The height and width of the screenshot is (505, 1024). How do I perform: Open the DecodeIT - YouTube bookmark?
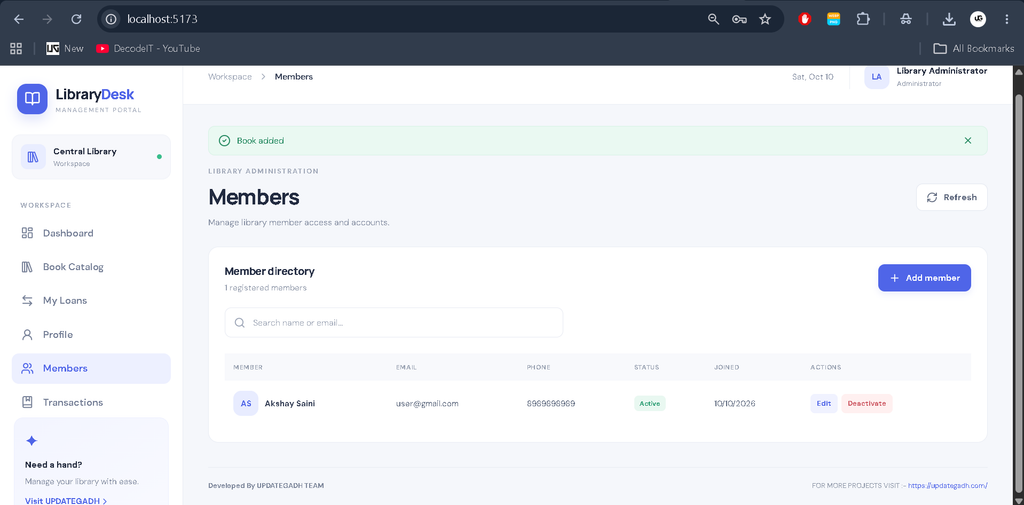click(x=148, y=48)
